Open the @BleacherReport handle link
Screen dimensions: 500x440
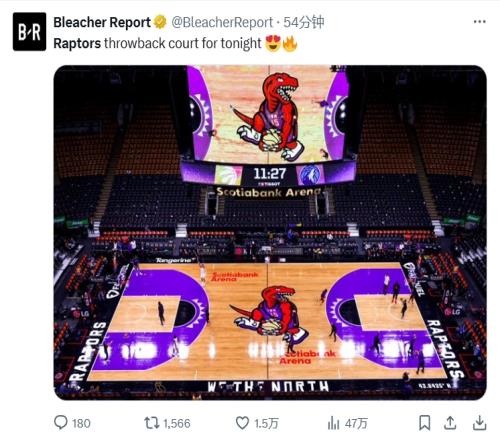222,23
